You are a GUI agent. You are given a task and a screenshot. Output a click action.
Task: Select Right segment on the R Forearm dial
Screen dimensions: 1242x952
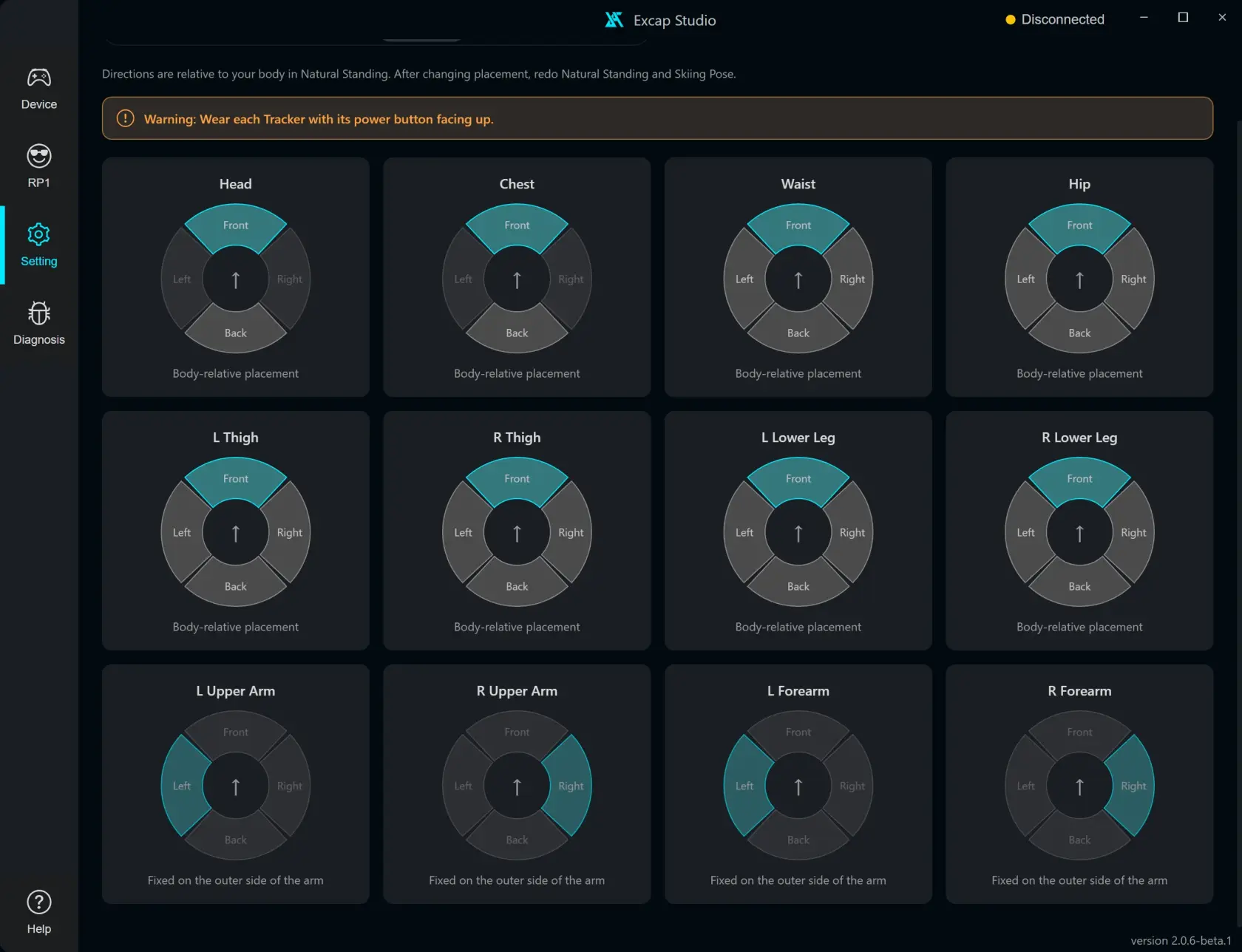point(1133,786)
